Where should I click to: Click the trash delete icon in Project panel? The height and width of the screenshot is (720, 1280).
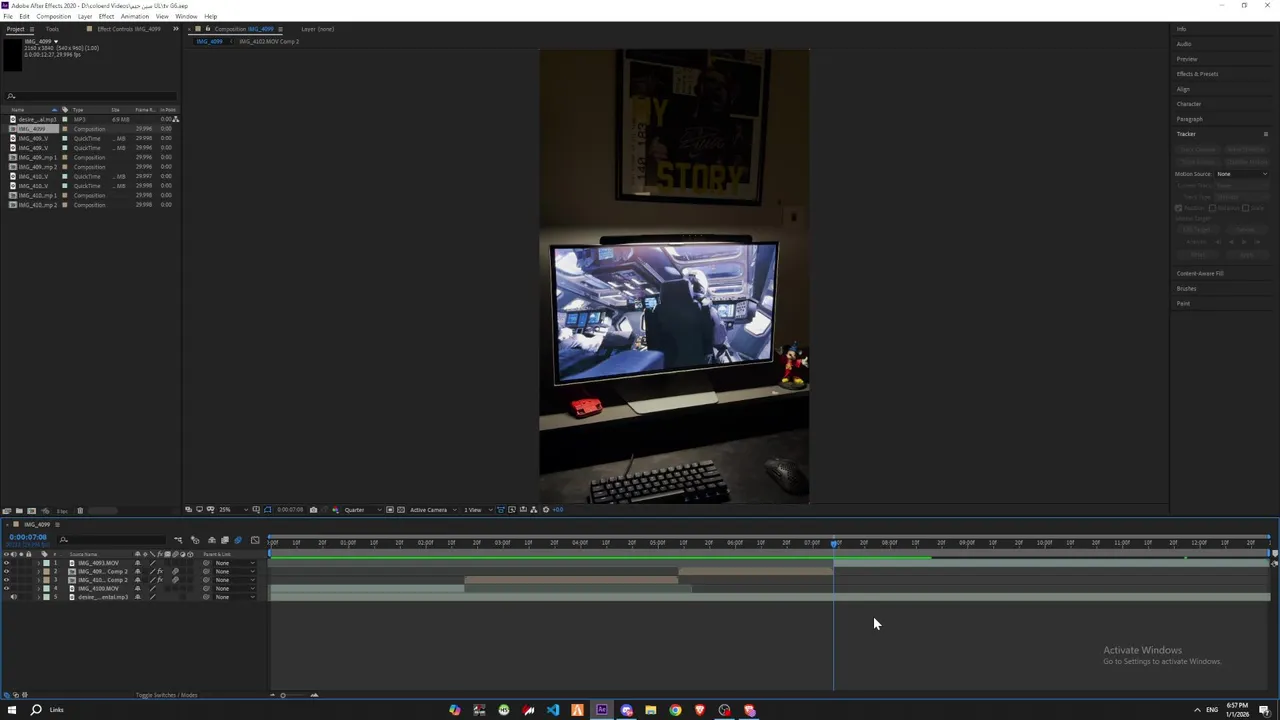80,511
